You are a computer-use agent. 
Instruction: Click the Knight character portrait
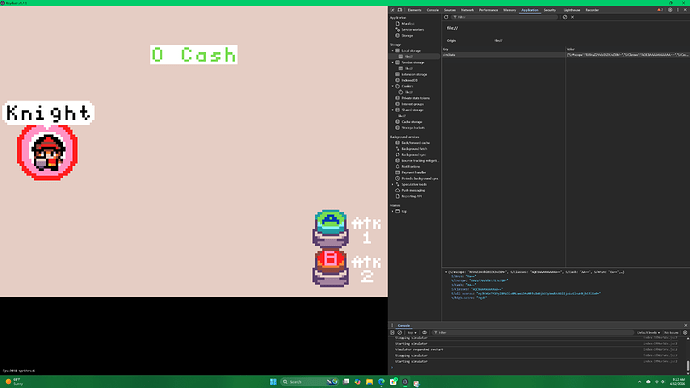click(x=48, y=152)
